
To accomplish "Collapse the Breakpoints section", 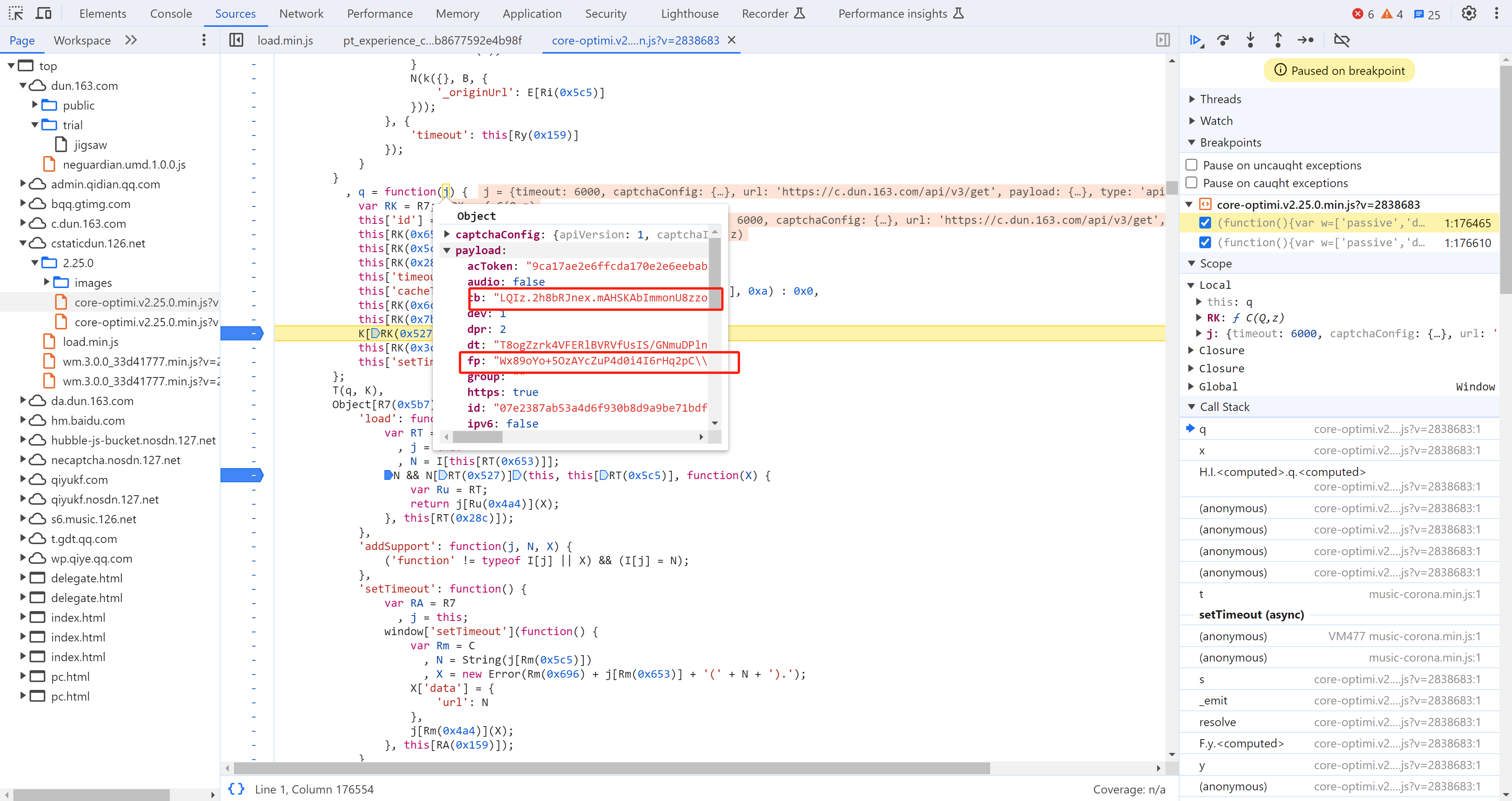I will point(1191,142).
